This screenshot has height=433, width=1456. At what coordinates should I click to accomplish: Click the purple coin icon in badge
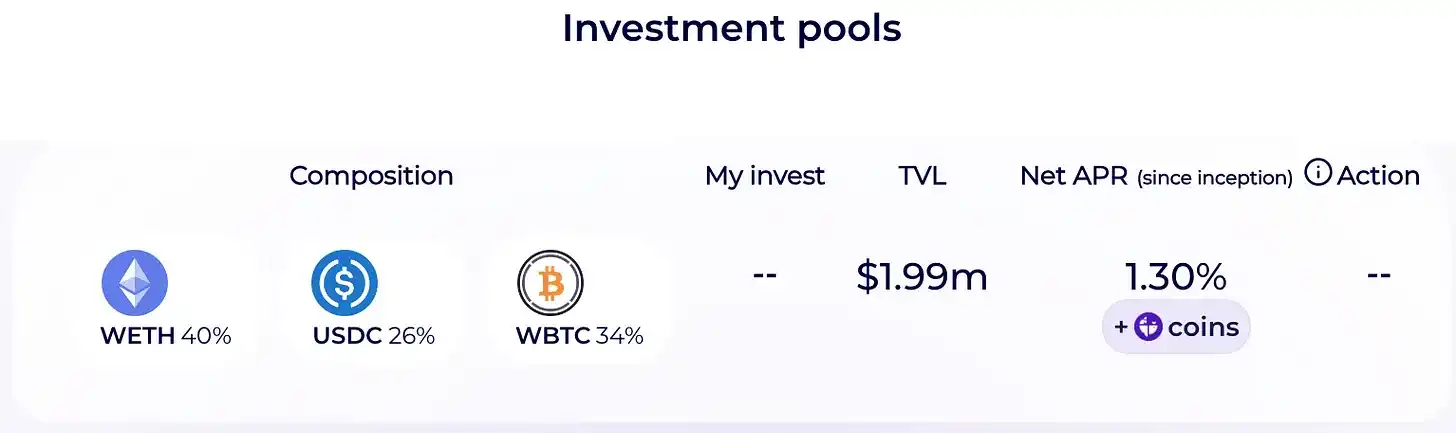1148,327
